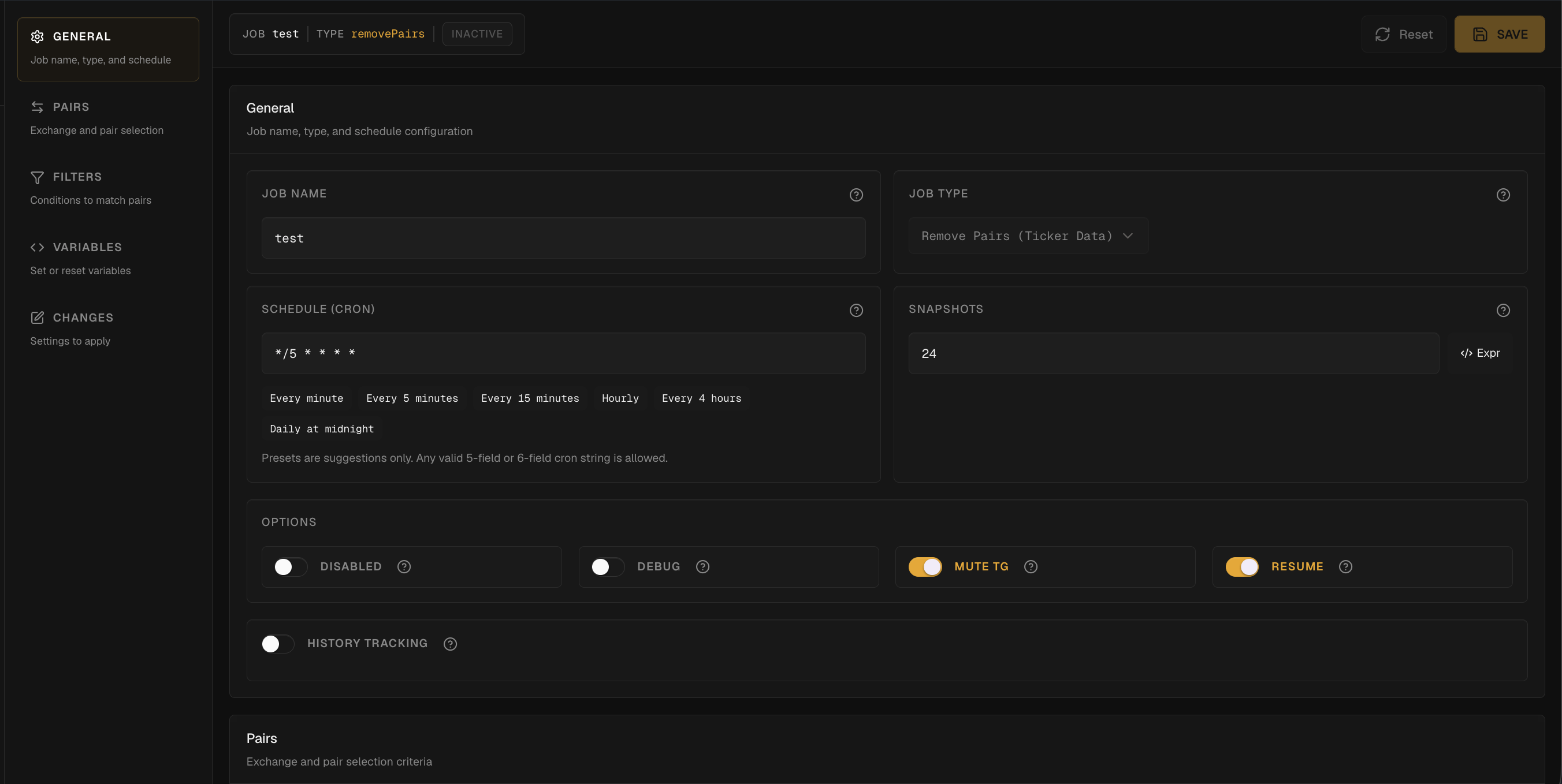Click the Pairs section heading at bottom
Viewport: 1562px width, 784px height.
click(262, 738)
